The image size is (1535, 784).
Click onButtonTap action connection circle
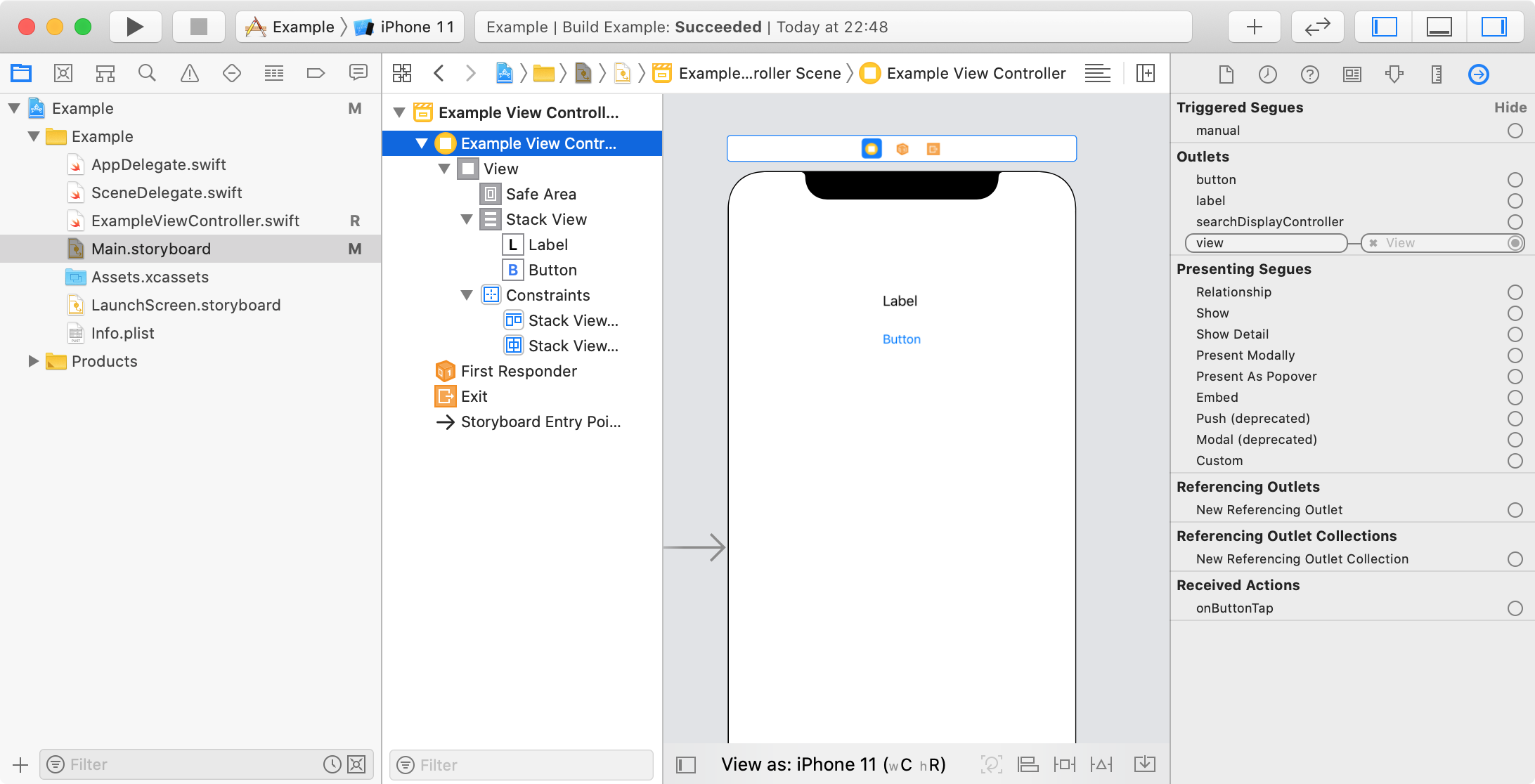click(x=1515, y=608)
